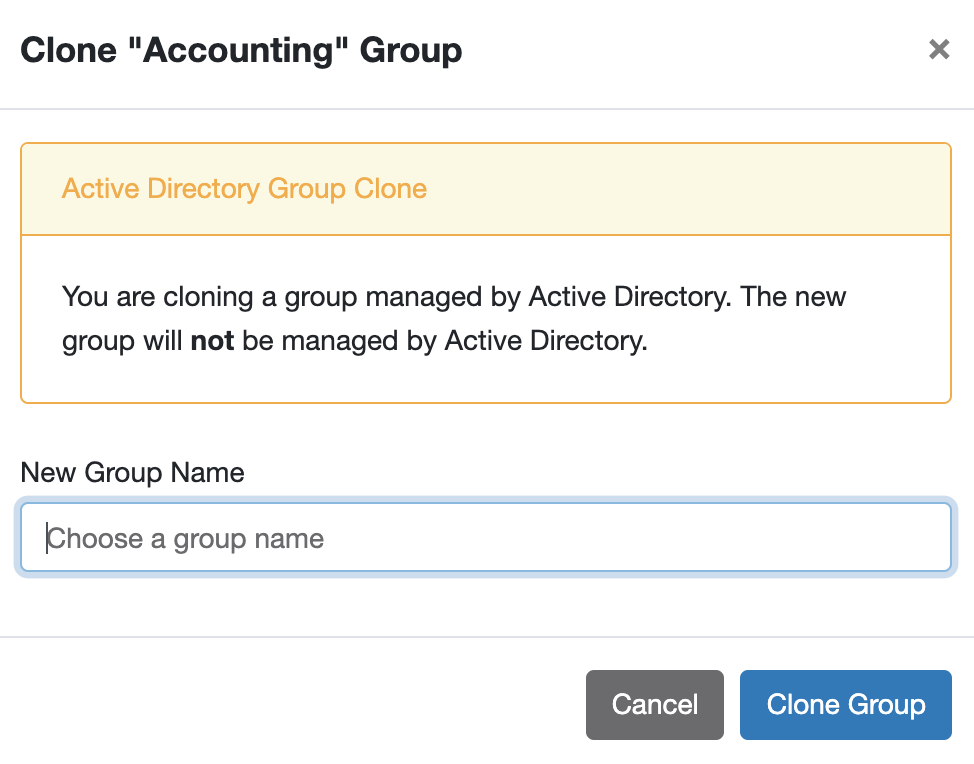Confirm with the Clone Group button
This screenshot has width=974, height=764.
845,704
